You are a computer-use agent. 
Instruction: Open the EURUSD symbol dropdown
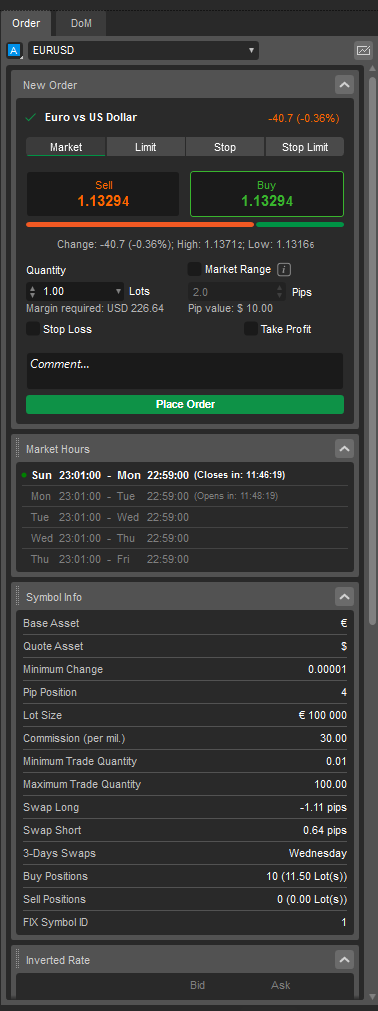pyautogui.click(x=143, y=50)
